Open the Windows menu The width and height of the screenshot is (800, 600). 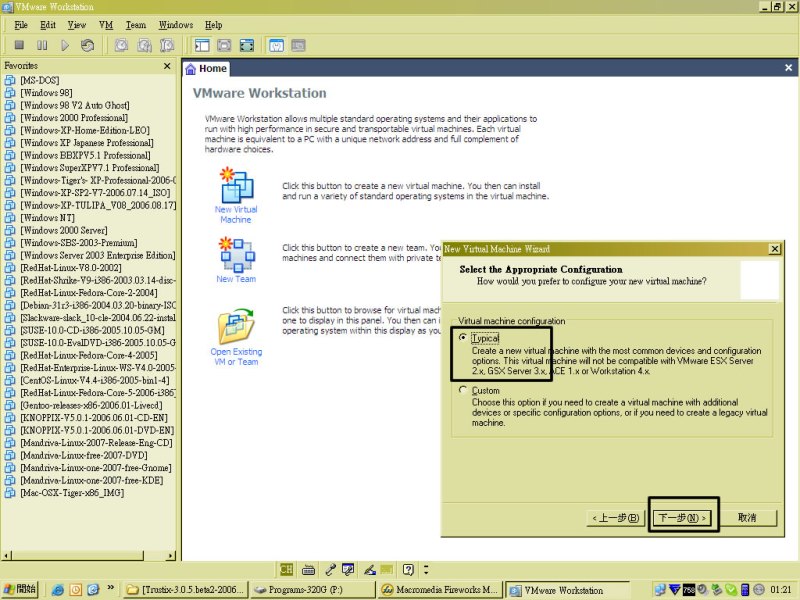click(x=176, y=24)
